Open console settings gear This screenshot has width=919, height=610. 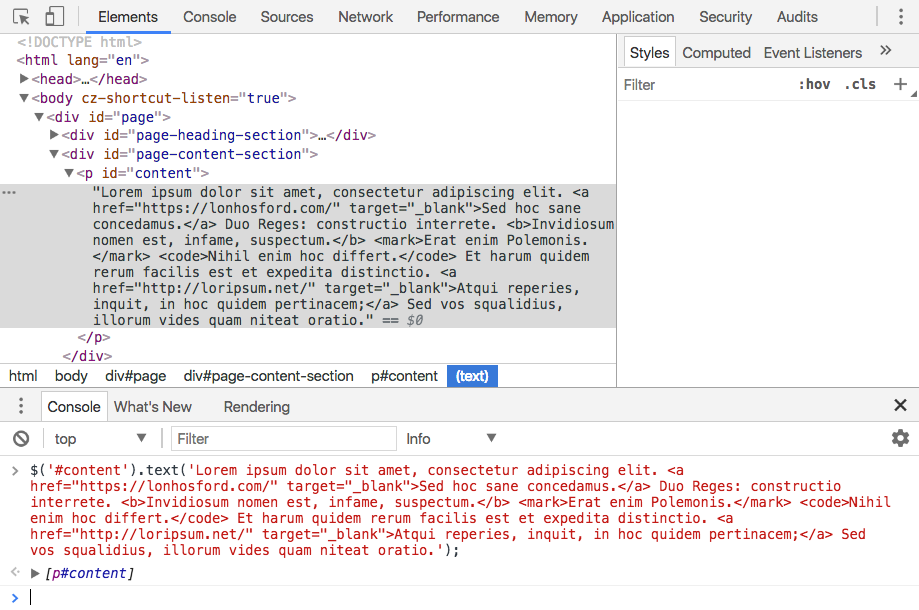coord(900,438)
